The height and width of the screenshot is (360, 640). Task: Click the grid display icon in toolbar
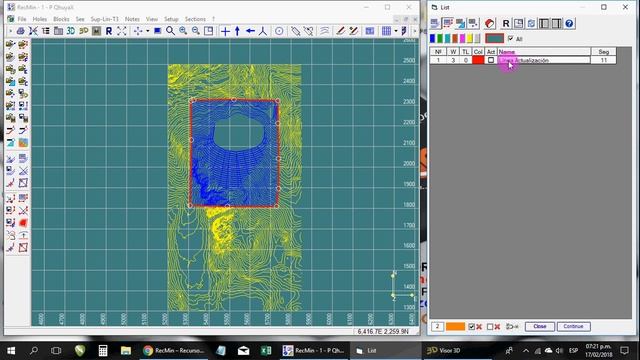tap(386, 31)
